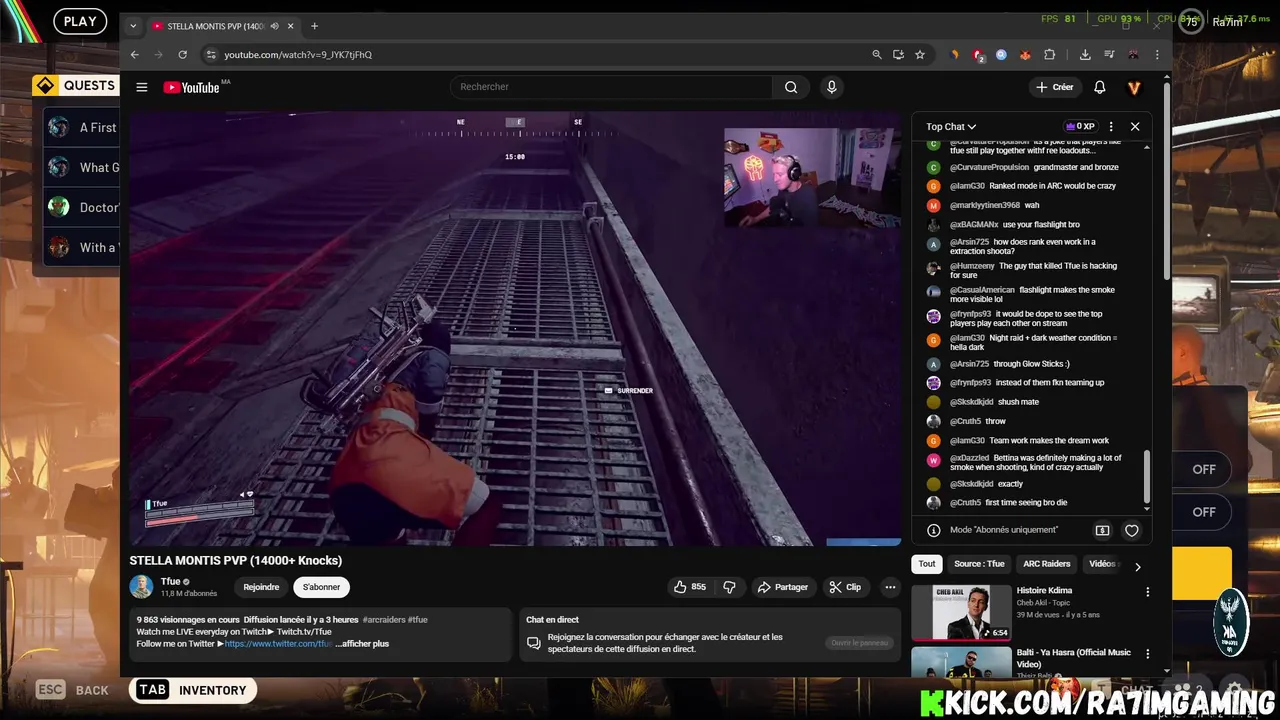Send a heart reaction in chat

(1132, 531)
